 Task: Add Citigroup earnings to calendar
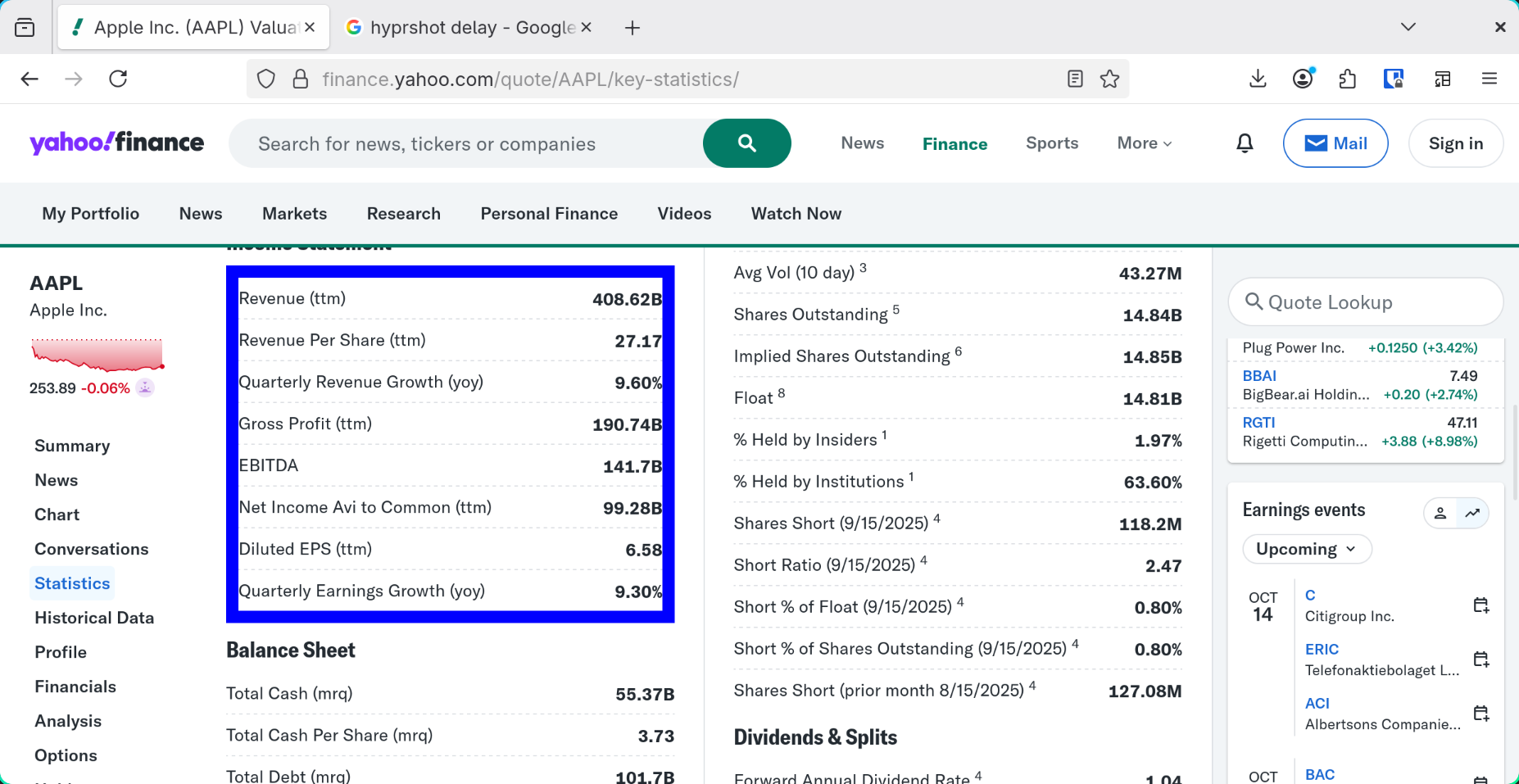pos(1480,605)
